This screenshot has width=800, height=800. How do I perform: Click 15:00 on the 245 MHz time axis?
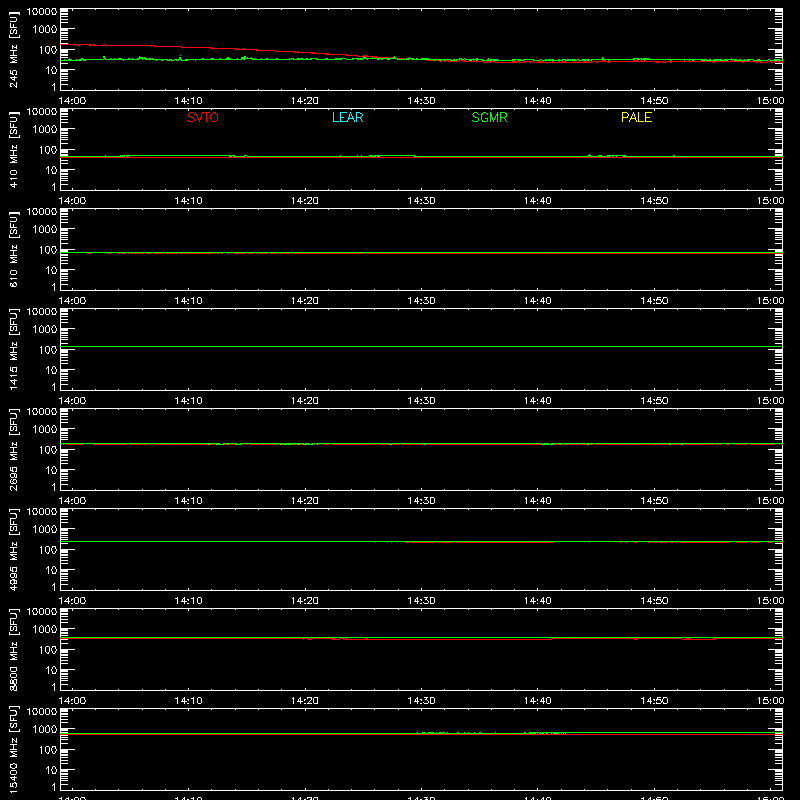pos(770,101)
